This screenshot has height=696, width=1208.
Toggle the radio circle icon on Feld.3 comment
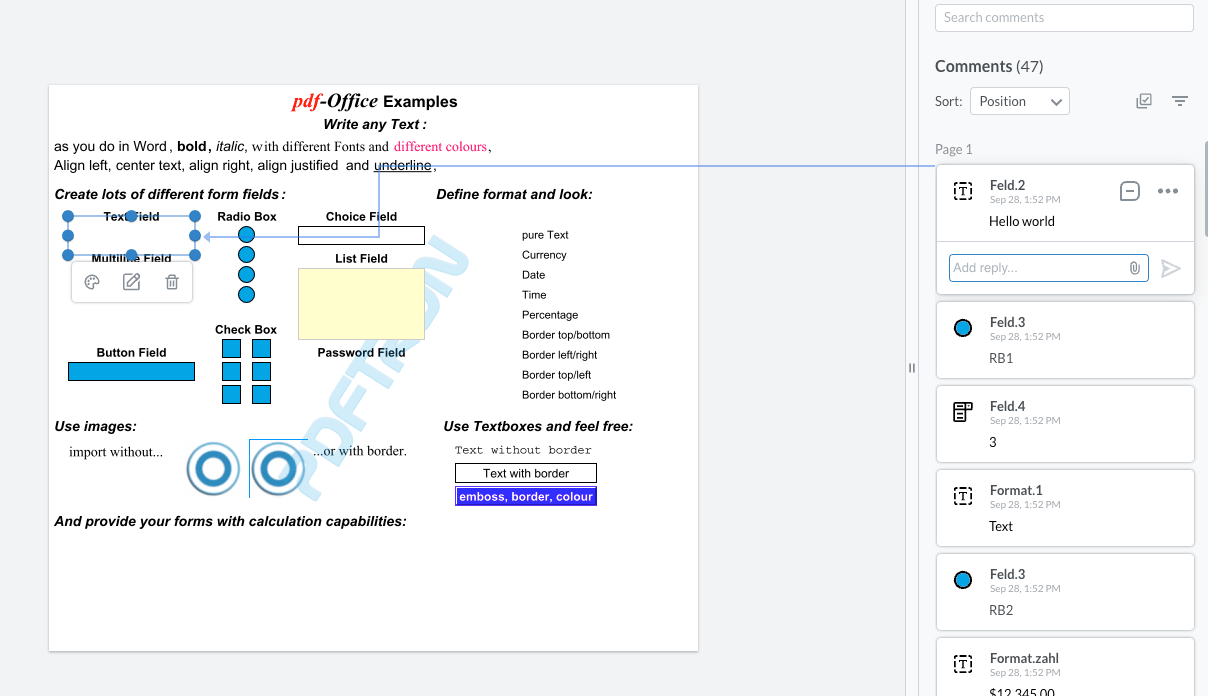(962, 327)
